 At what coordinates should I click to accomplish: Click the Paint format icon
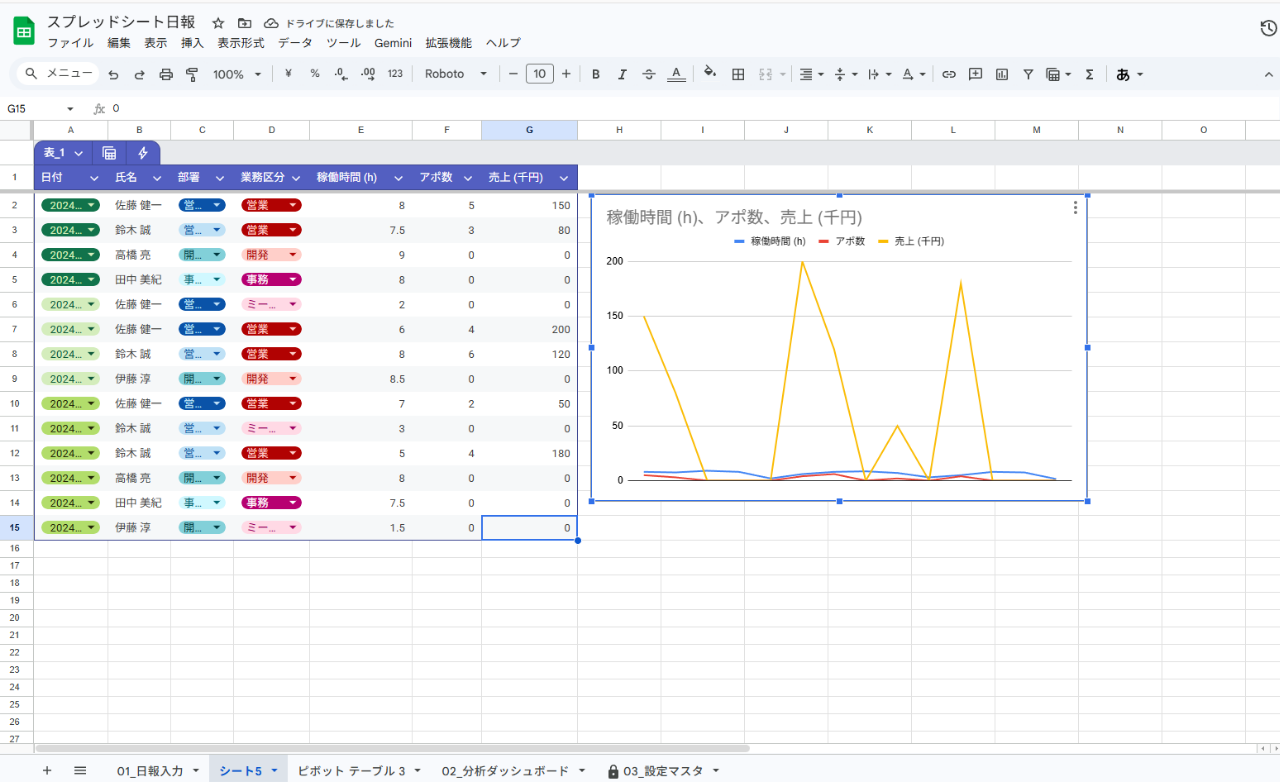coord(192,73)
